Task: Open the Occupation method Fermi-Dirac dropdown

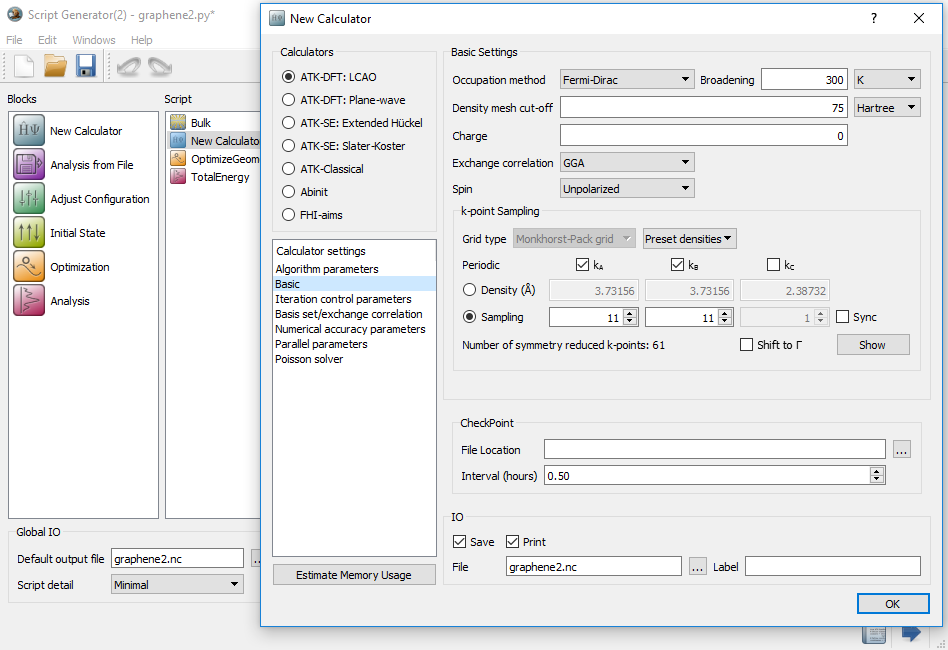Action: tap(627, 79)
